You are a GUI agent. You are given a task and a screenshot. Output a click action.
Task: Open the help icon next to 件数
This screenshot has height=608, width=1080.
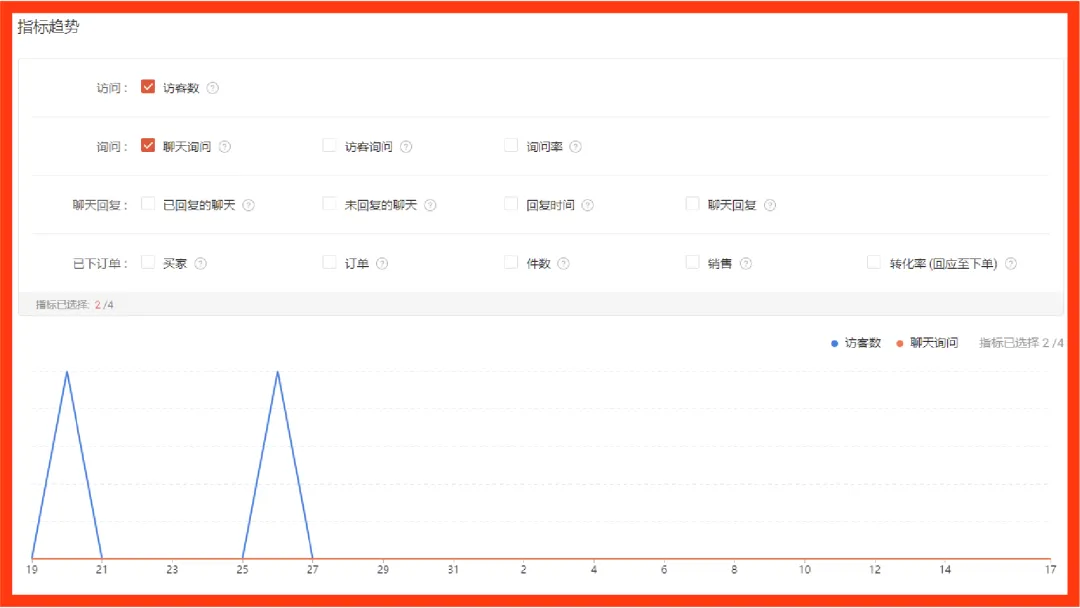563,264
